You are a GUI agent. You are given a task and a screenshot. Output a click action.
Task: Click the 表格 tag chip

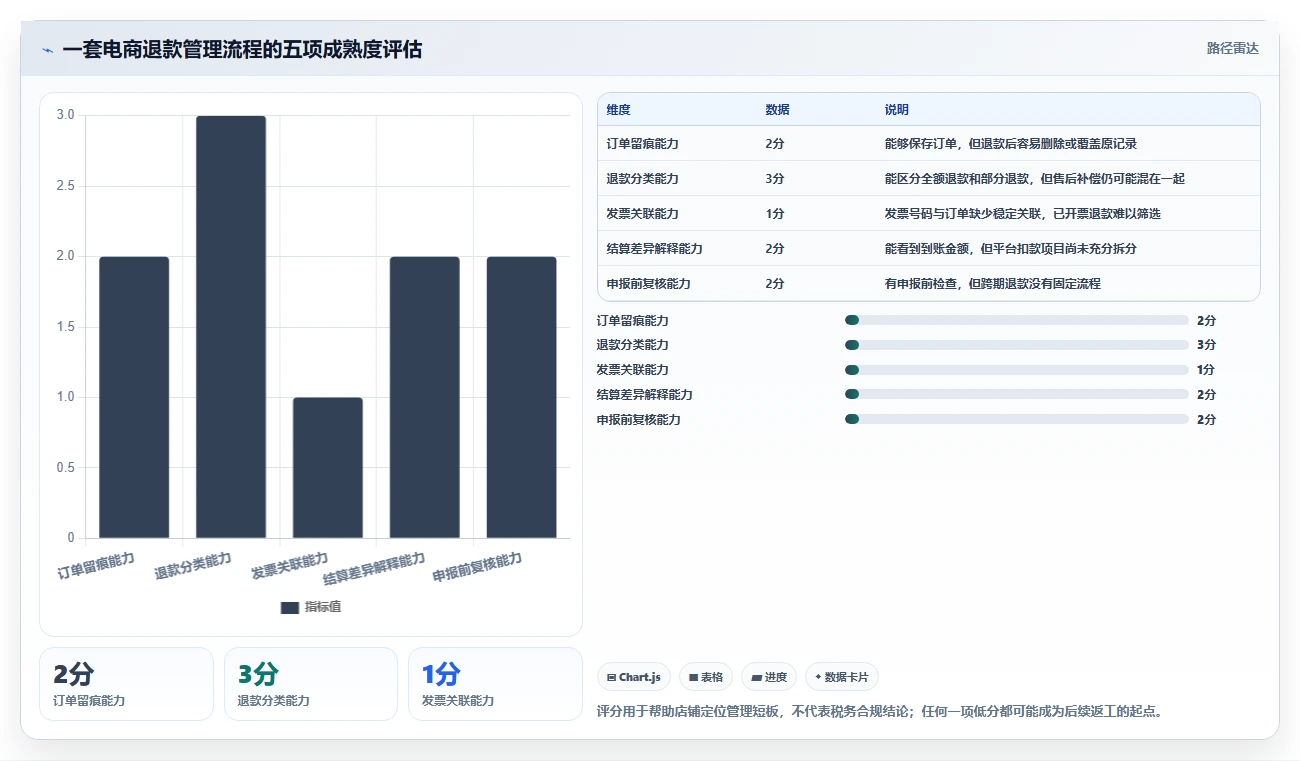[706, 677]
